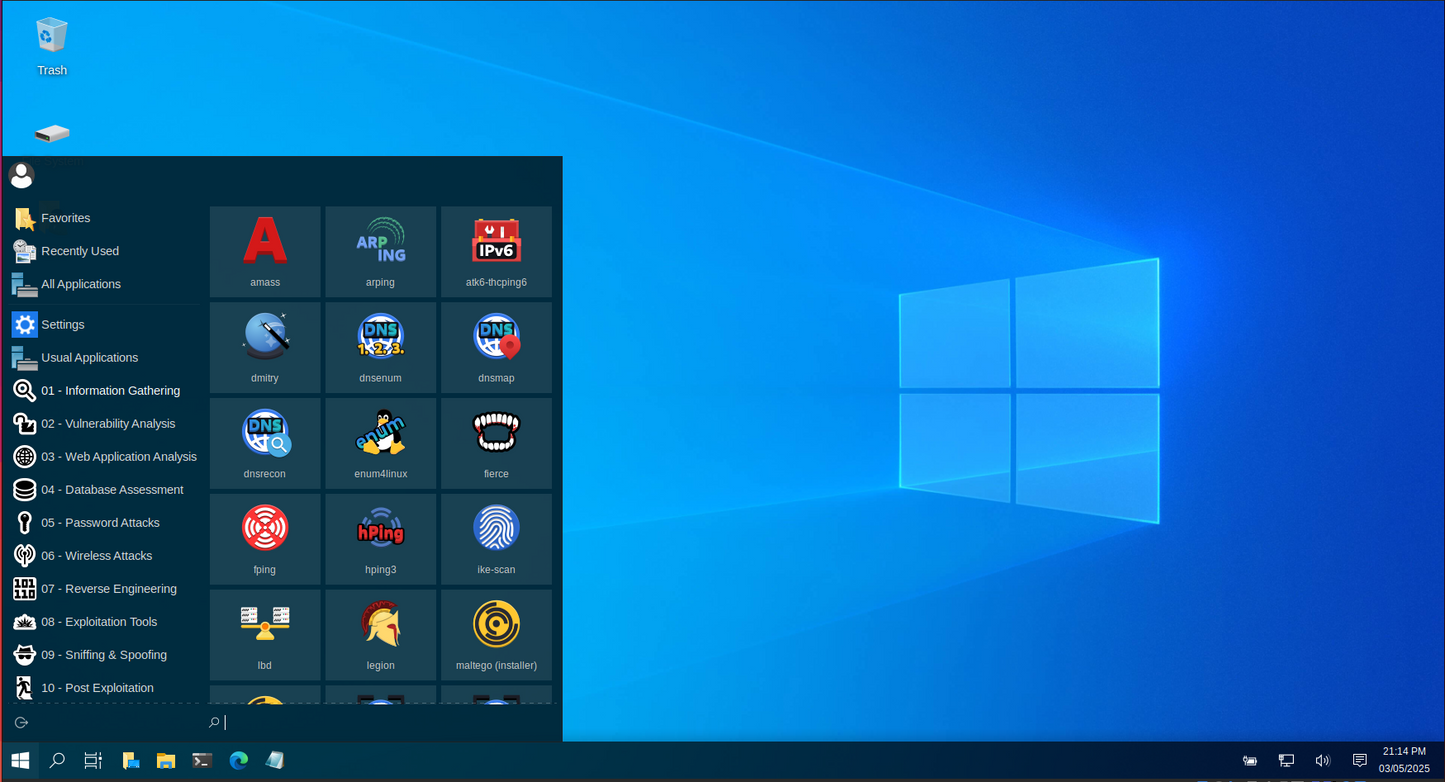The height and width of the screenshot is (782, 1445).
Task: Click the log out icon in the menu
Action: (x=21, y=722)
